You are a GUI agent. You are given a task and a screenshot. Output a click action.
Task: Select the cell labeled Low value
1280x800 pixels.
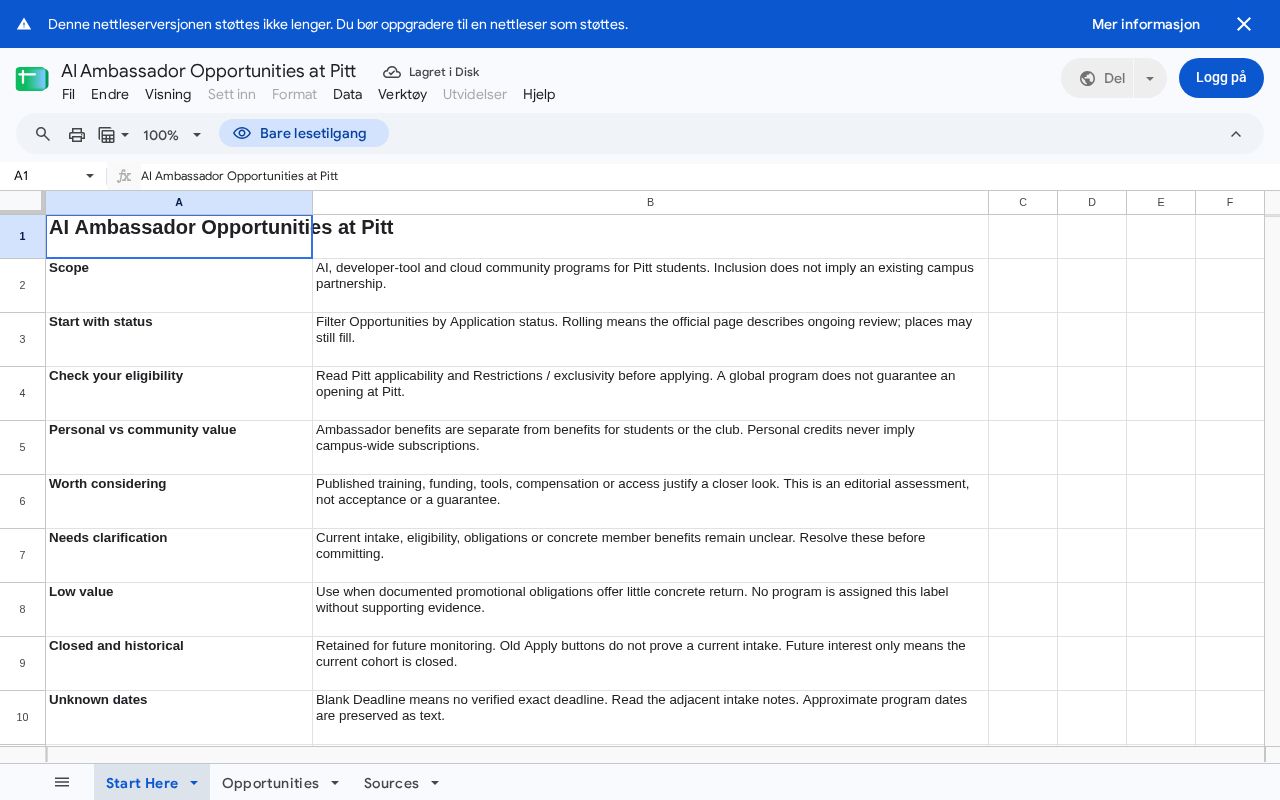179,609
